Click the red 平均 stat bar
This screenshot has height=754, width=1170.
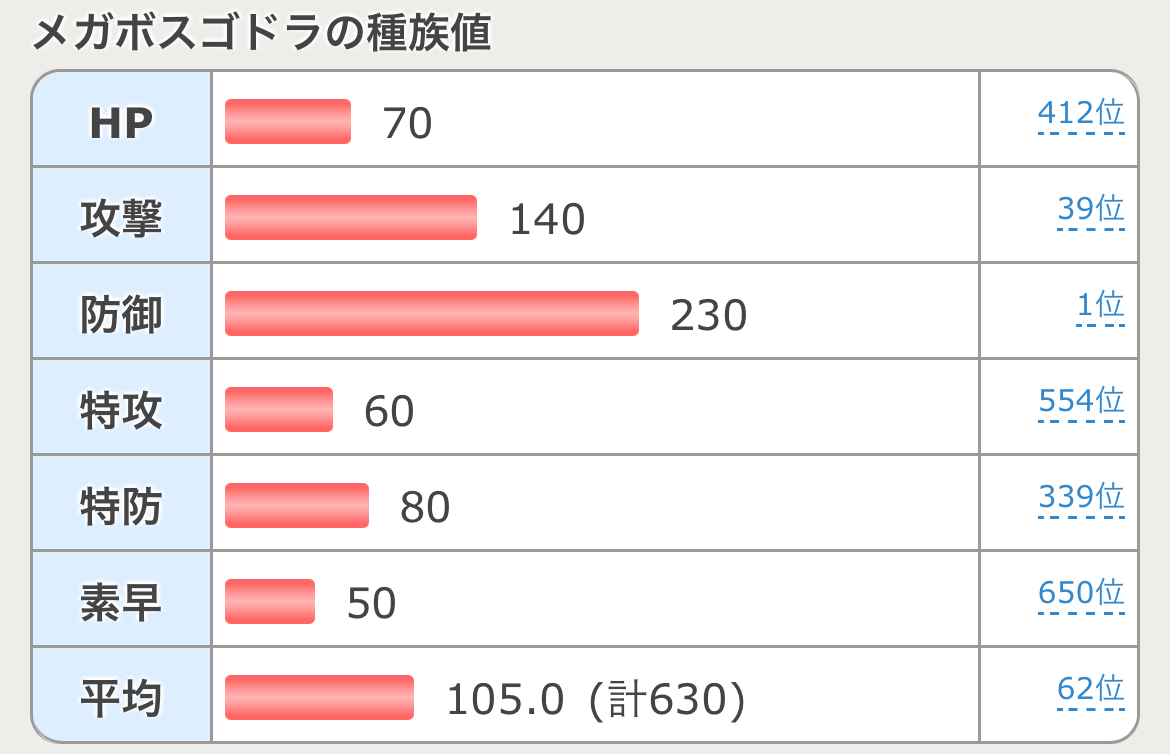point(319,698)
